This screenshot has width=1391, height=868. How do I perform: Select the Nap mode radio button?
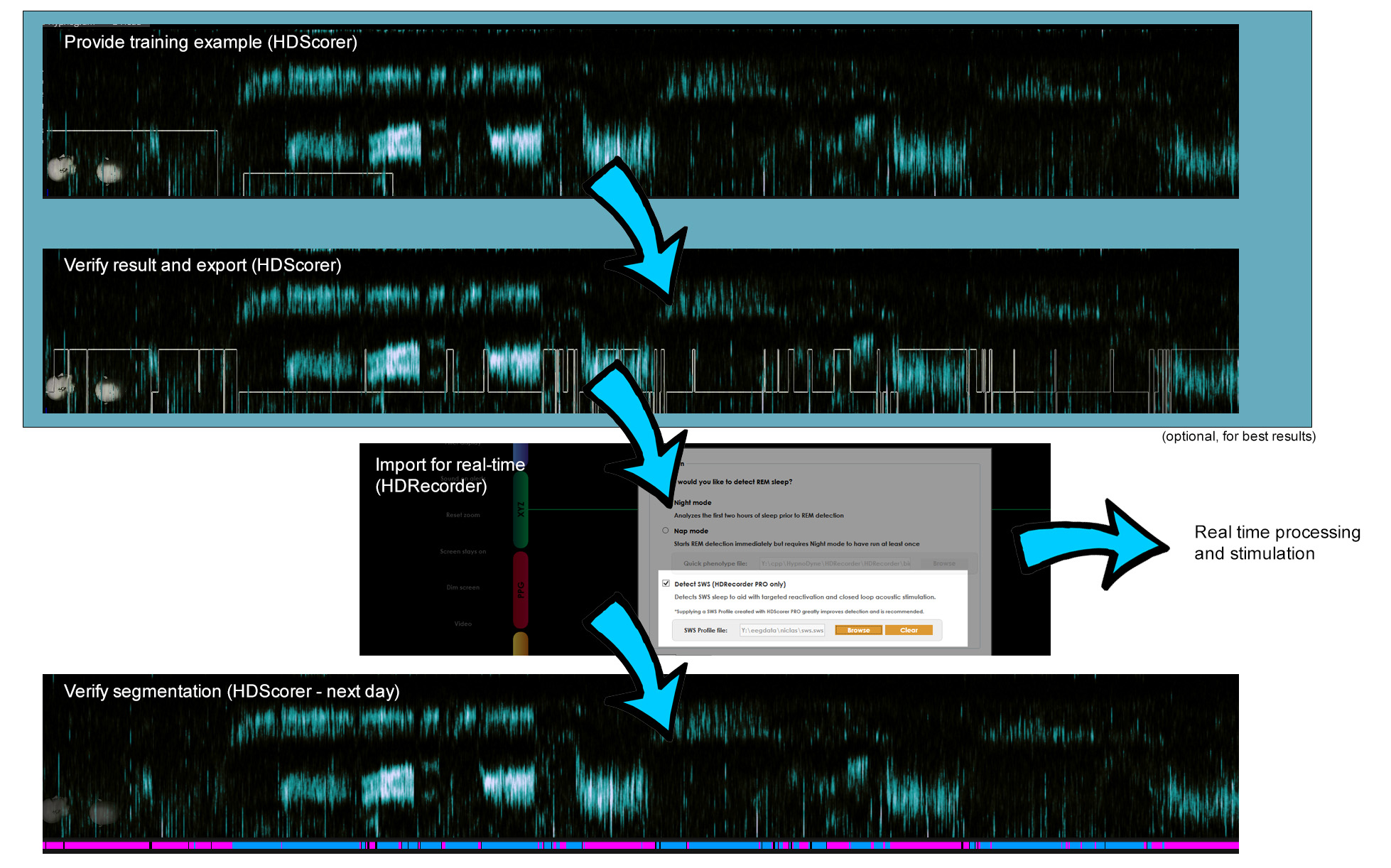point(666,531)
